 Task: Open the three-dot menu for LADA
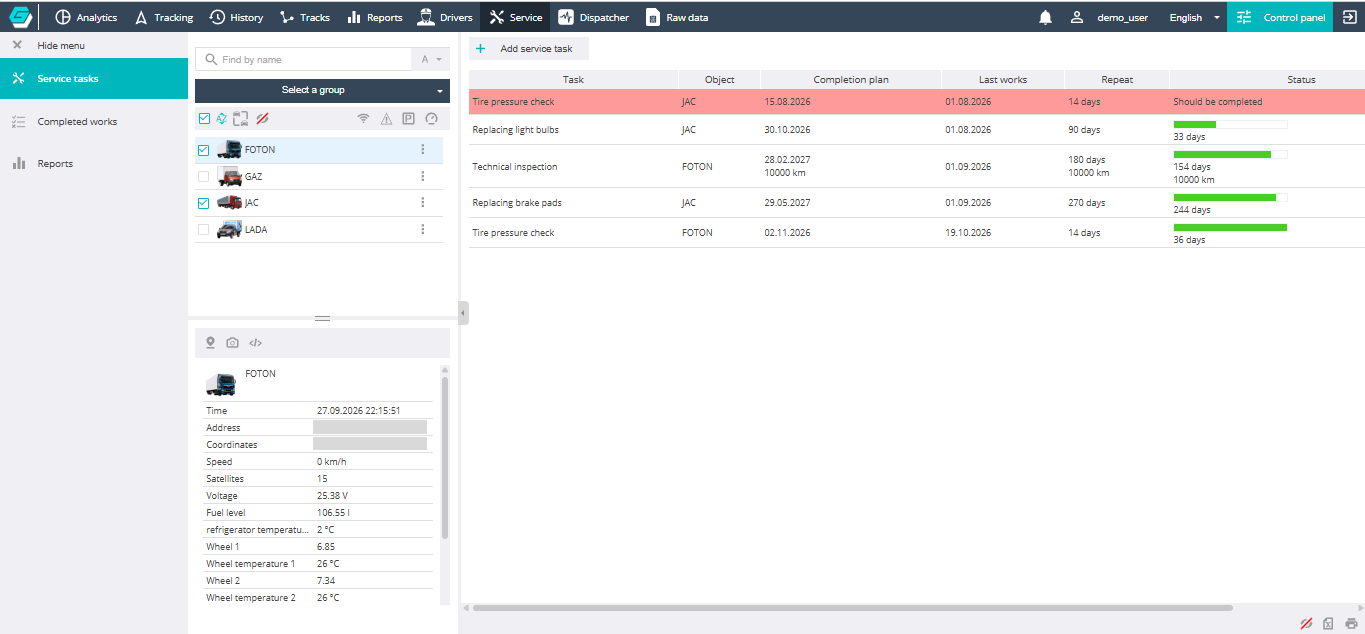tap(423, 229)
